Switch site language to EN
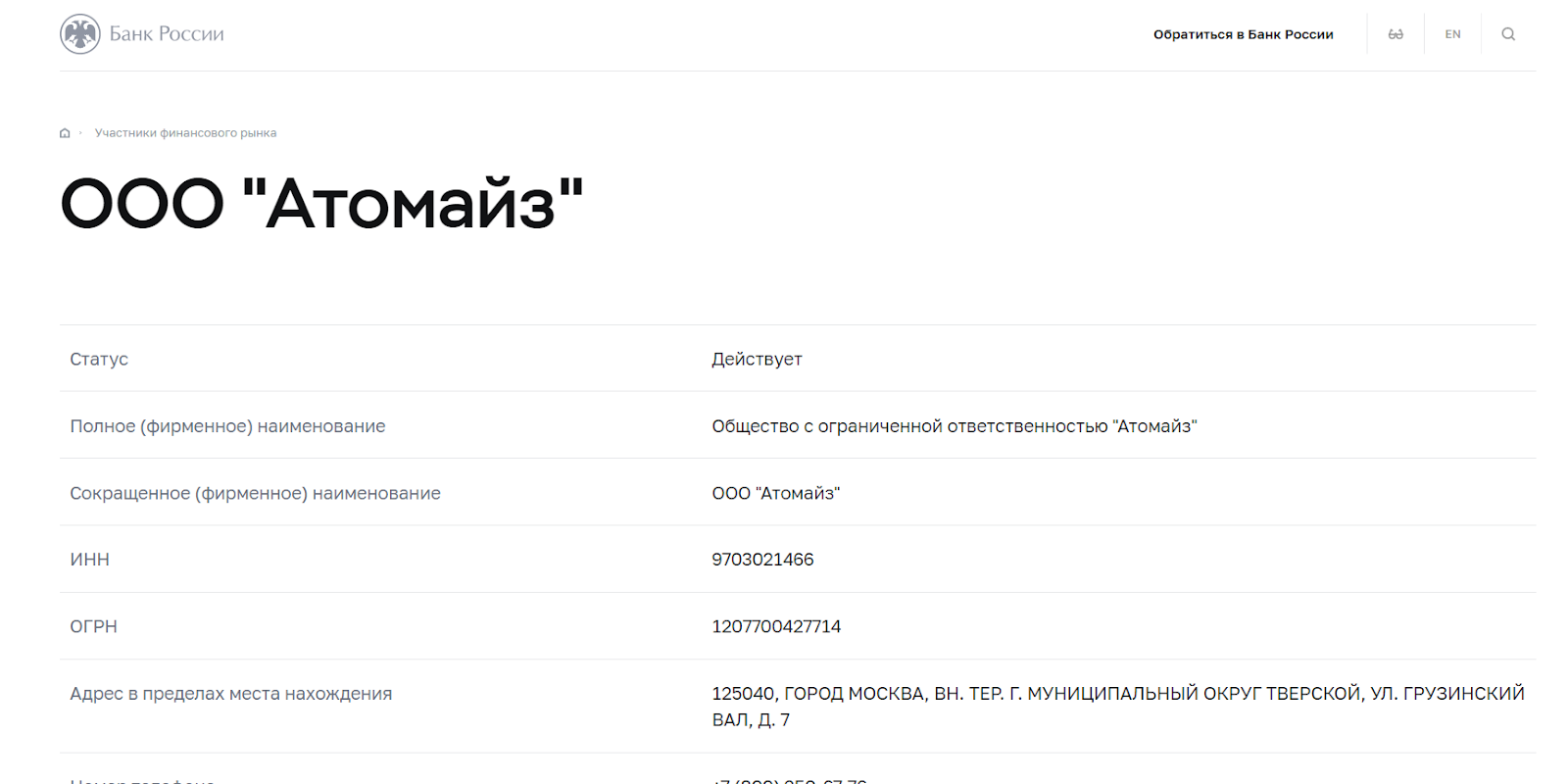This screenshot has height=784, width=1568. click(x=1452, y=34)
